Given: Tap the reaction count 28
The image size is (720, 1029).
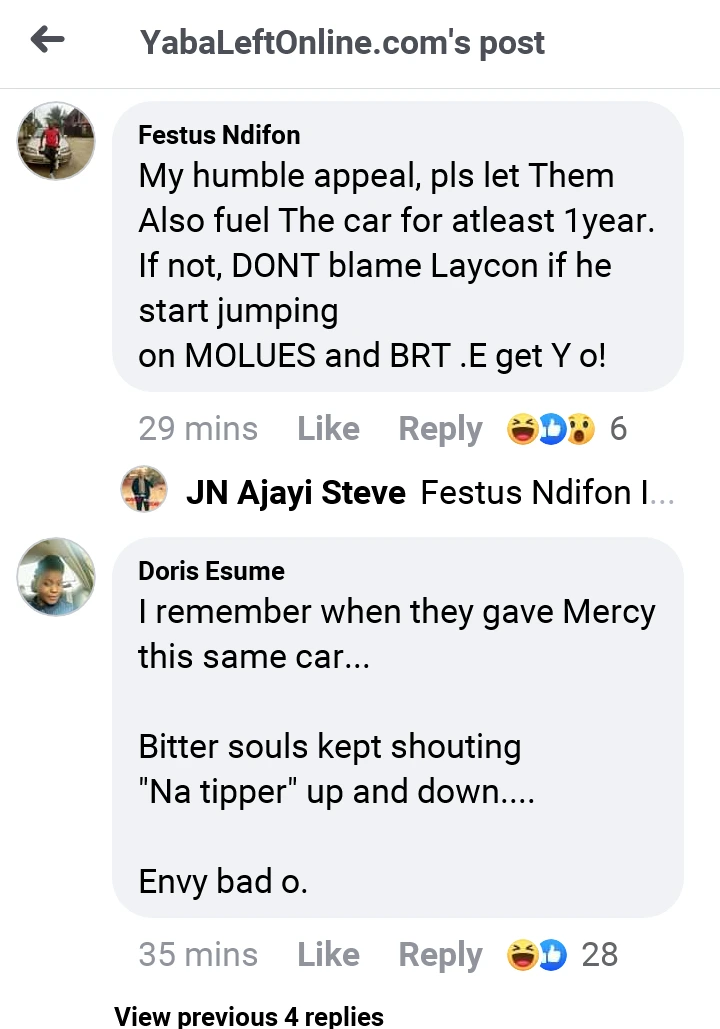Looking at the screenshot, I should pyautogui.click(x=599, y=955).
